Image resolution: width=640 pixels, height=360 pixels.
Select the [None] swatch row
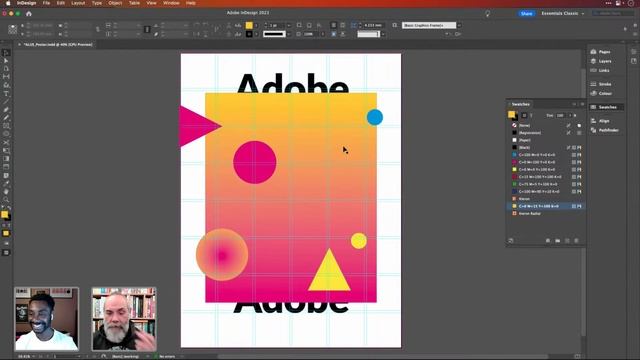point(545,125)
